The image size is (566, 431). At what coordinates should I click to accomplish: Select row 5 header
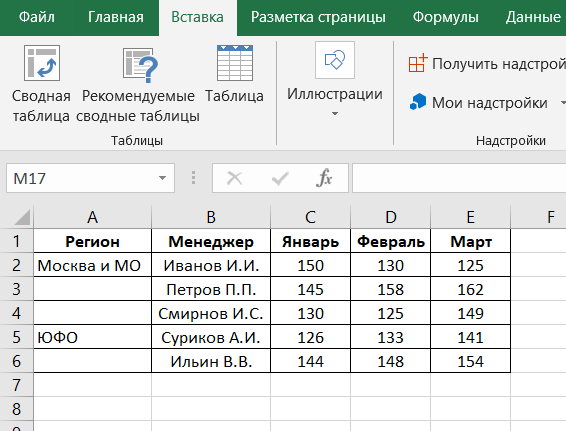(x=17, y=337)
